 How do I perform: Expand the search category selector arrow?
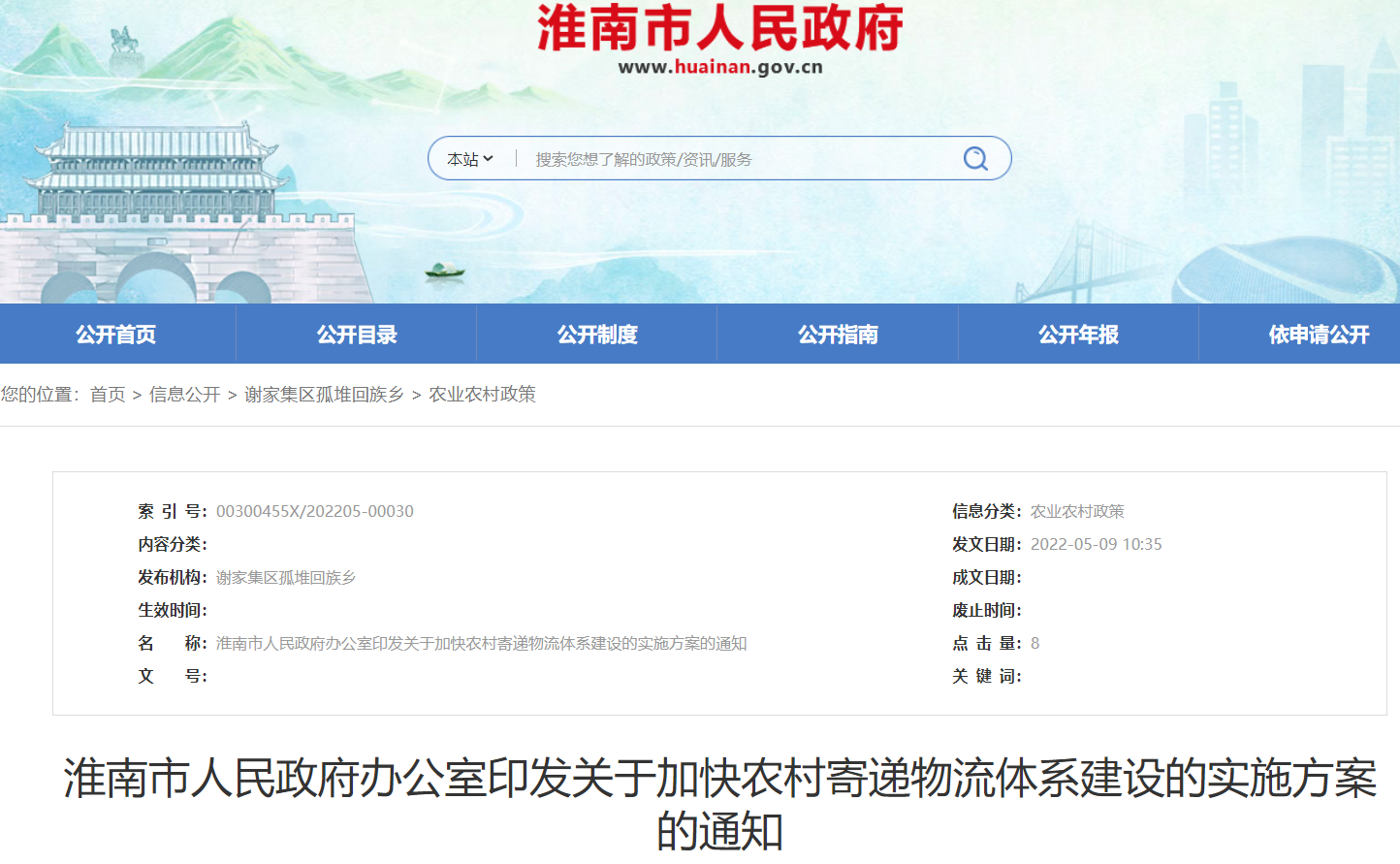[x=492, y=157]
